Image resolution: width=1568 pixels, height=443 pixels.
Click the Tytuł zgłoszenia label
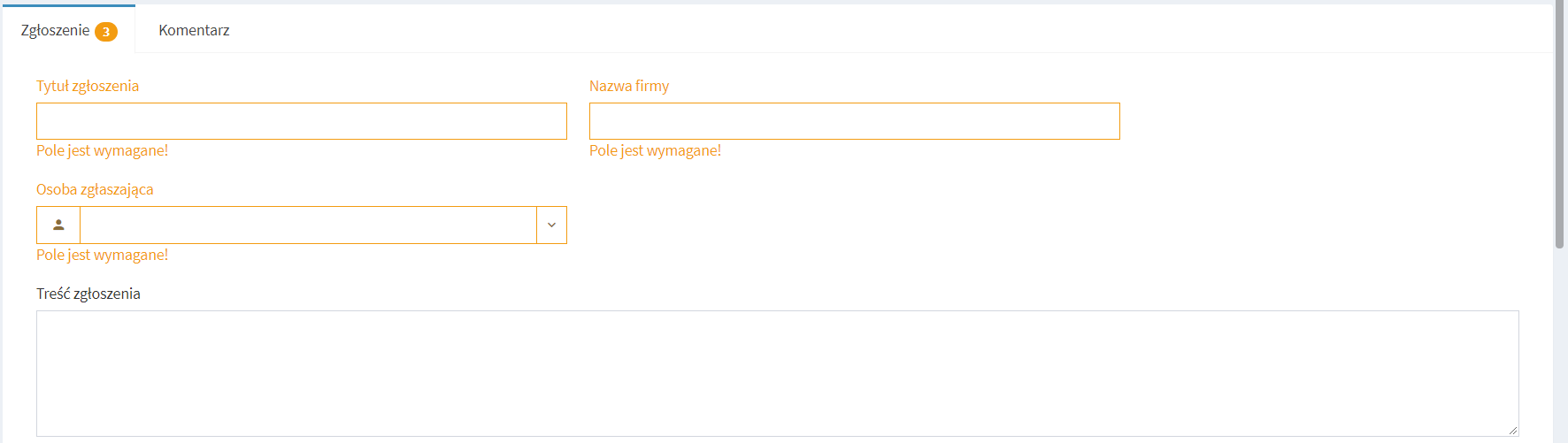pos(88,86)
